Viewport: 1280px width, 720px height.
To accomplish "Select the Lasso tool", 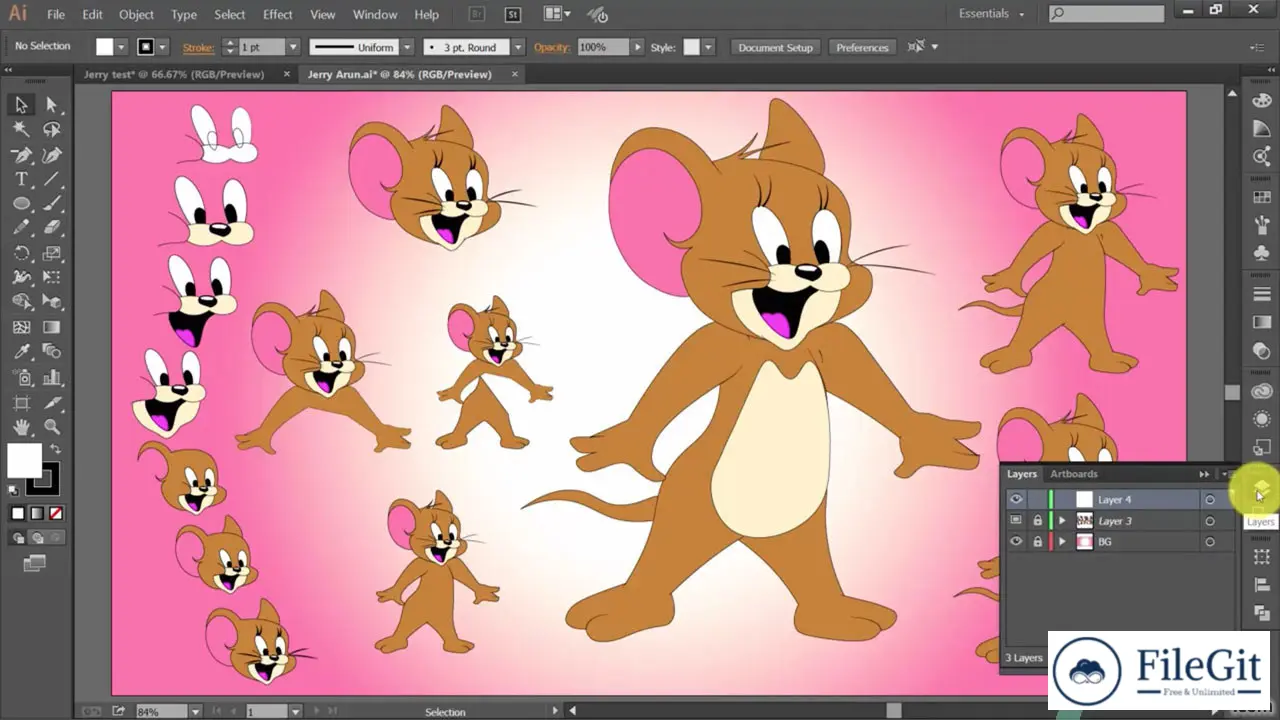I will (52, 130).
